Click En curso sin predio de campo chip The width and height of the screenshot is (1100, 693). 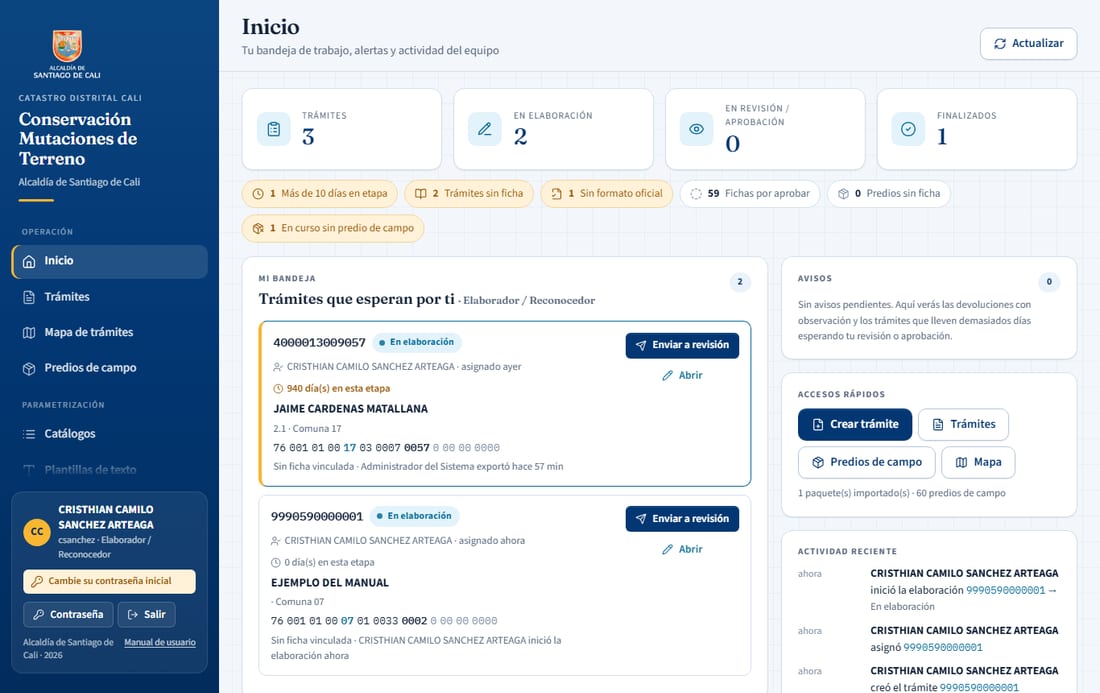(x=333, y=229)
